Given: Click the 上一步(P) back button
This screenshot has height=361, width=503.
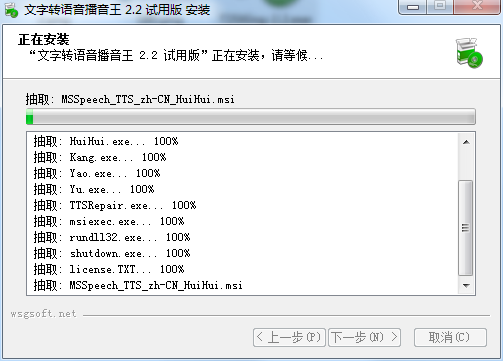Looking at the screenshot, I should (x=289, y=337).
